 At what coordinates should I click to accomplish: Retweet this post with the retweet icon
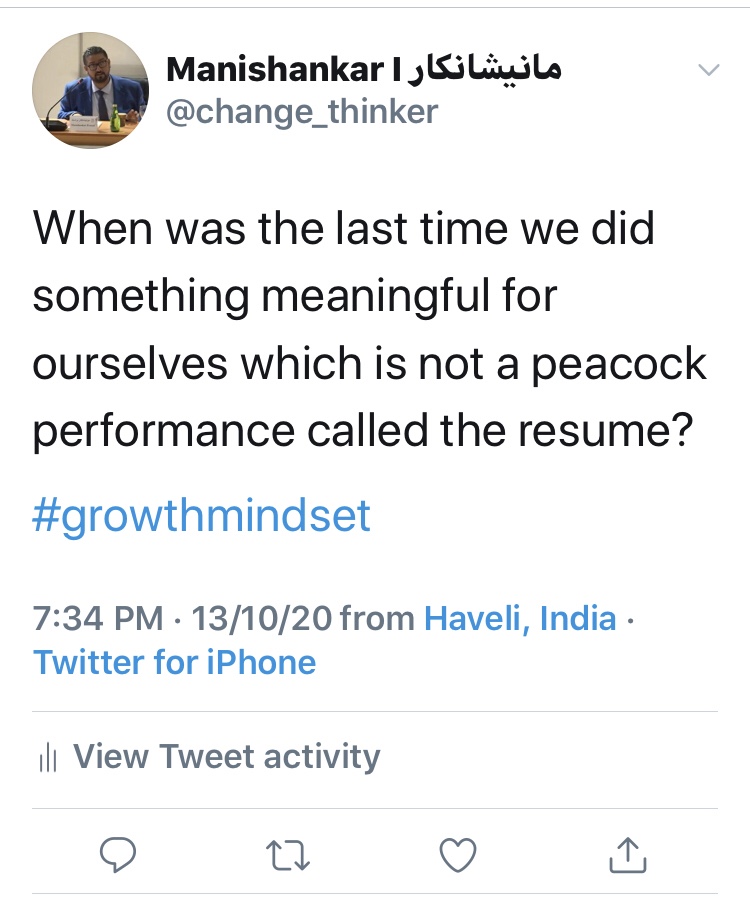point(288,854)
